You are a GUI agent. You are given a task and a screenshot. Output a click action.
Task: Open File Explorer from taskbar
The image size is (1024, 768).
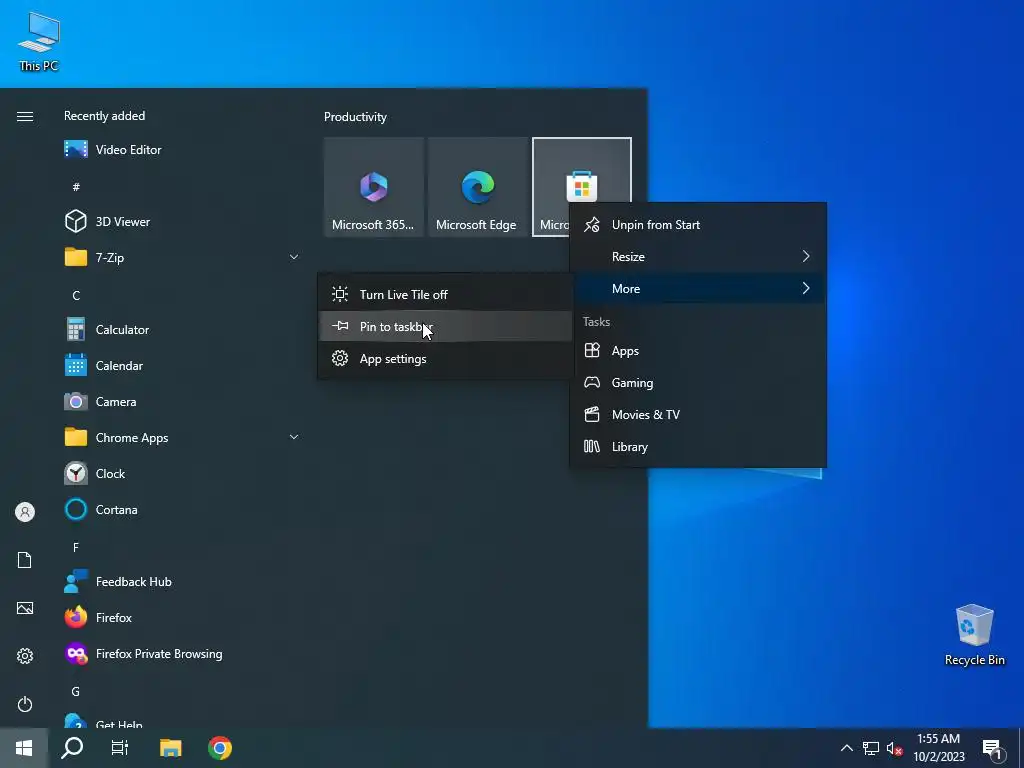tap(170, 748)
